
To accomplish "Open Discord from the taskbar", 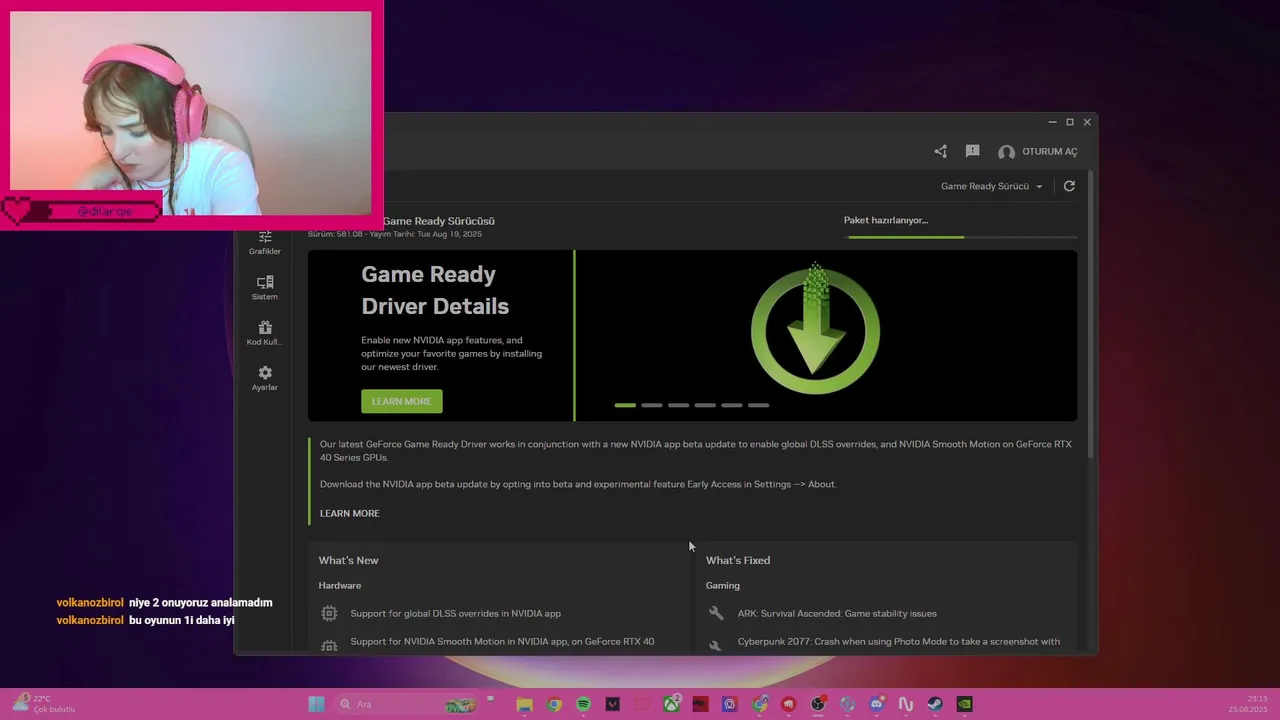I will tap(877, 704).
